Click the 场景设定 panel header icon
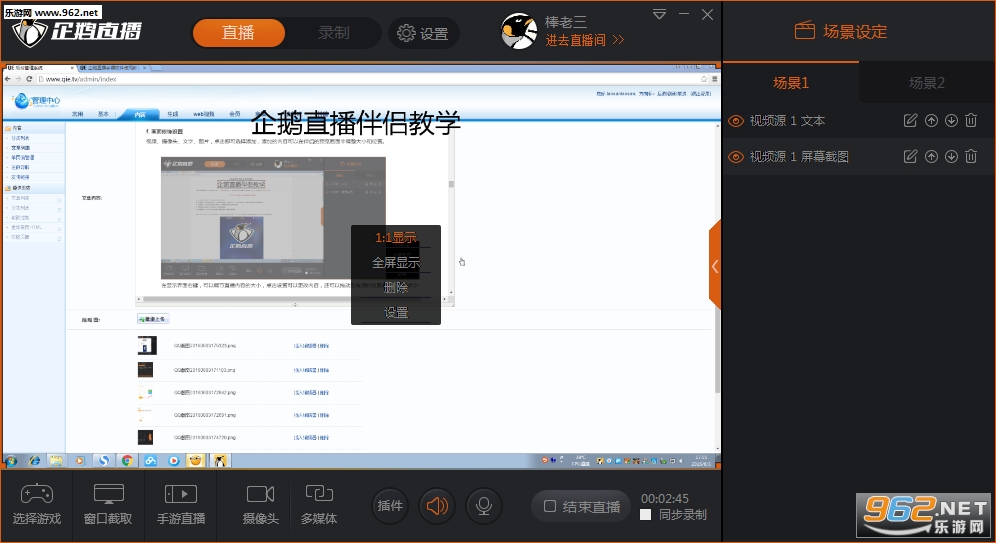Screen dimensions: 996x543 pyautogui.click(x=805, y=30)
